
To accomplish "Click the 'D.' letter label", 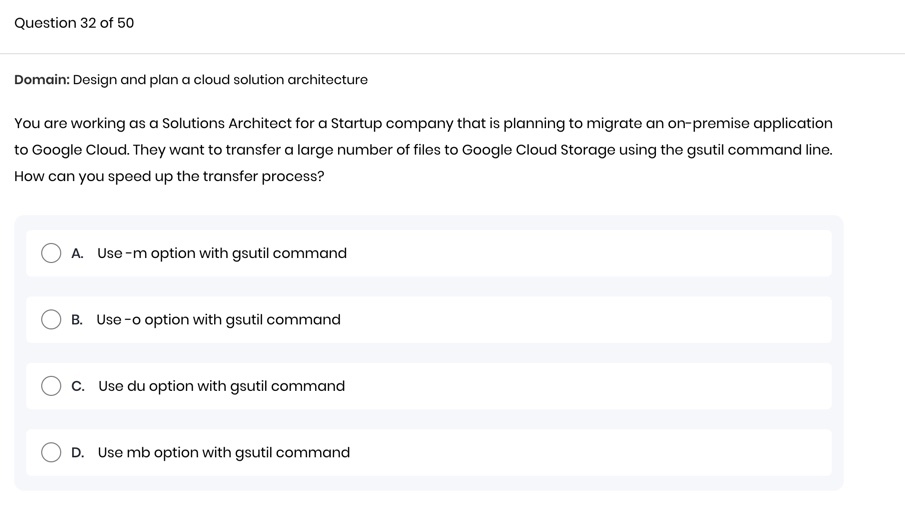I will click(78, 453).
